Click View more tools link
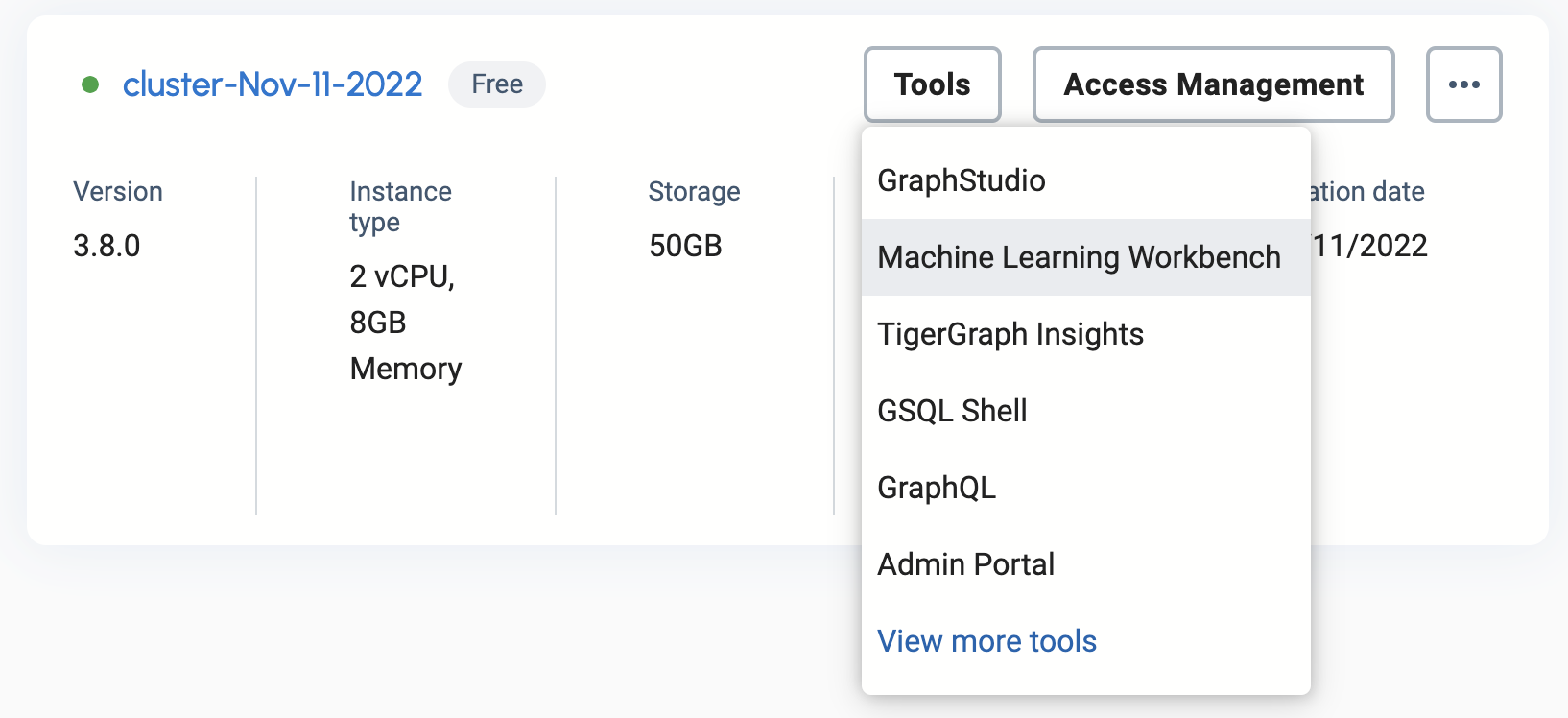The width and height of the screenshot is (1568, 718). [986, 641]
